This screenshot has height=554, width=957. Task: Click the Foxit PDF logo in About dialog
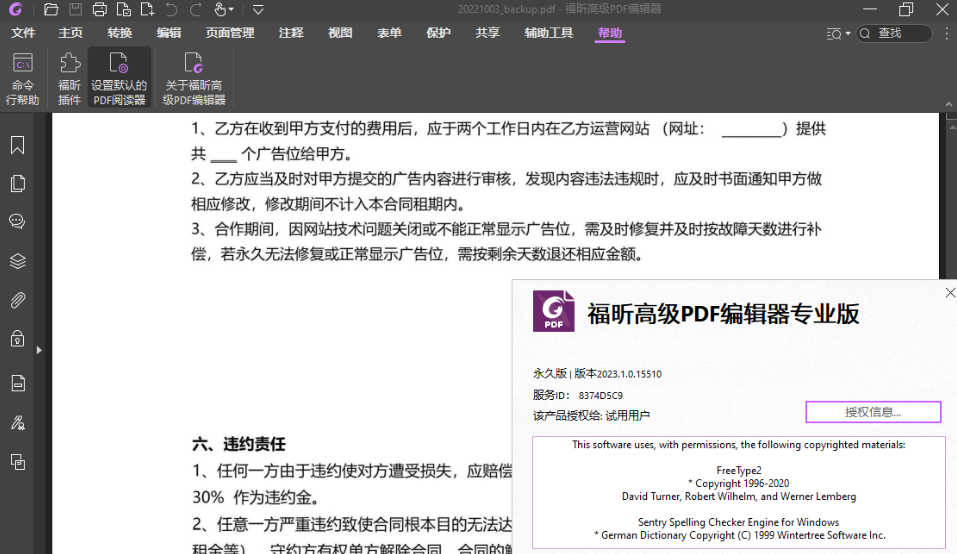[x=554, y=311]
